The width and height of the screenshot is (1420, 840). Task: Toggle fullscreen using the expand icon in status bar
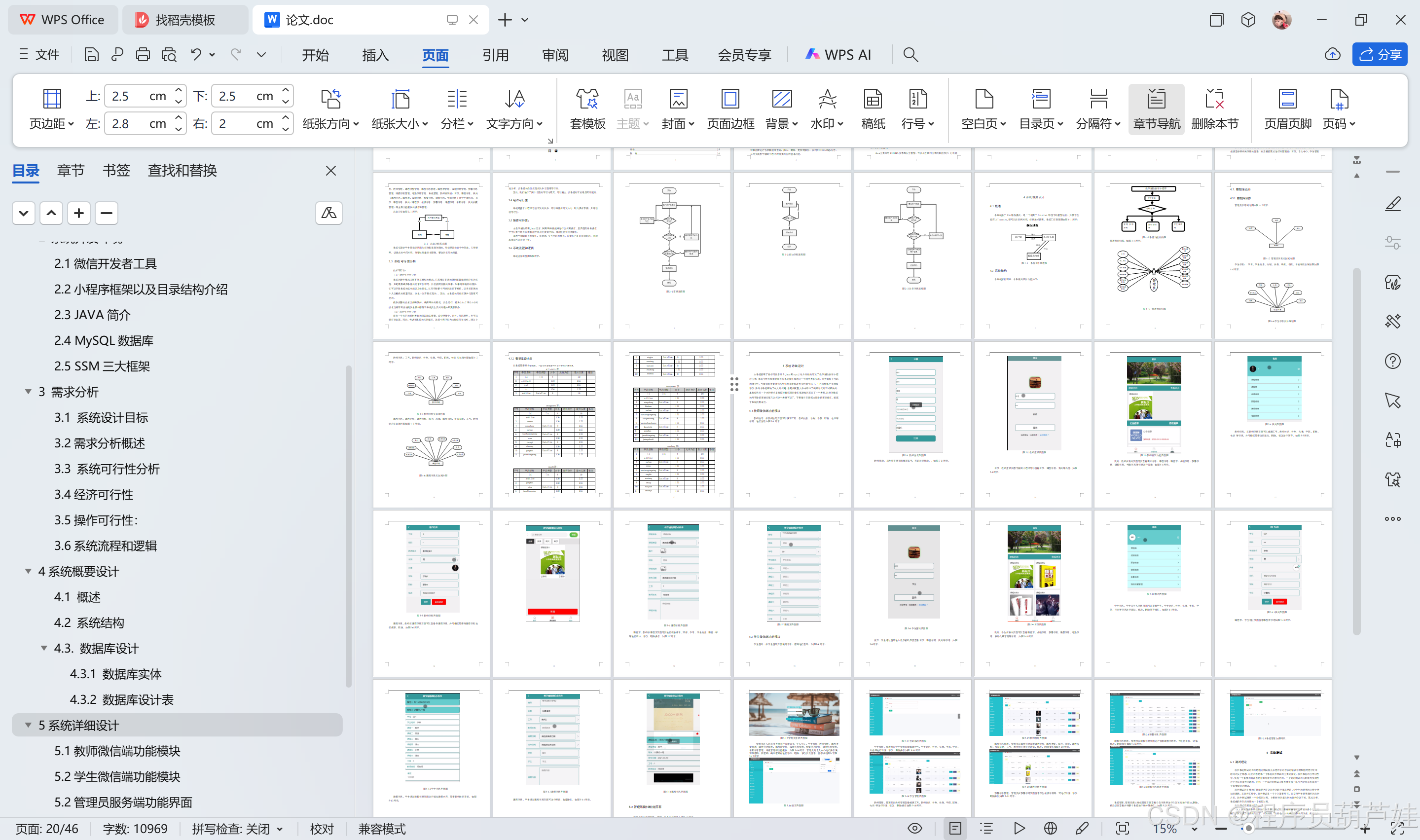pyautogui.click(x=1398, y=829)
